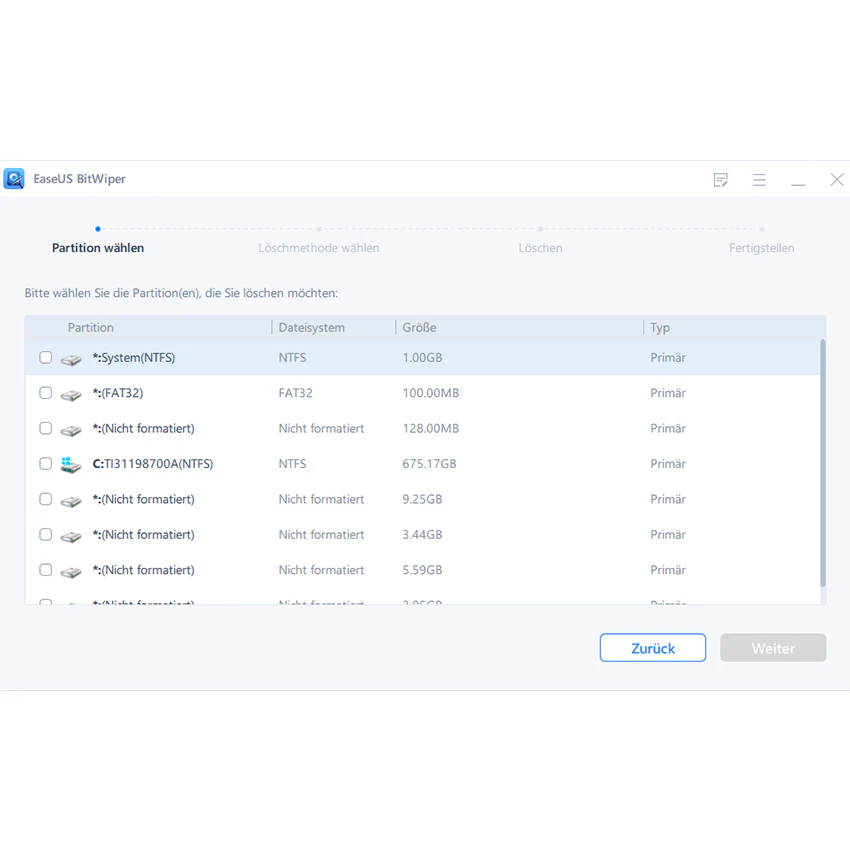Image resolution: width=850 pixels, height=850 pixels.
Task: Select the C:TI31198700A(NTFS) checkbox
Action: 46,464
